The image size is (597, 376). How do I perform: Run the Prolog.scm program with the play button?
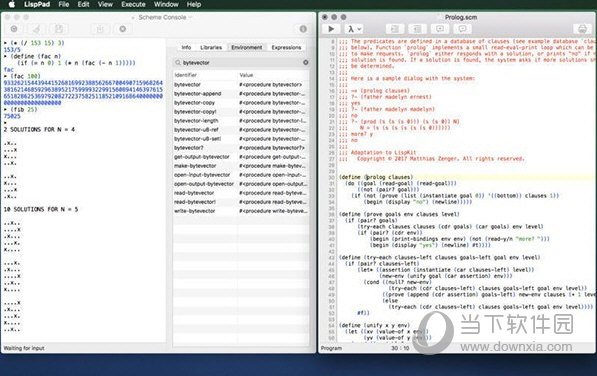click(x=331, y=29)
